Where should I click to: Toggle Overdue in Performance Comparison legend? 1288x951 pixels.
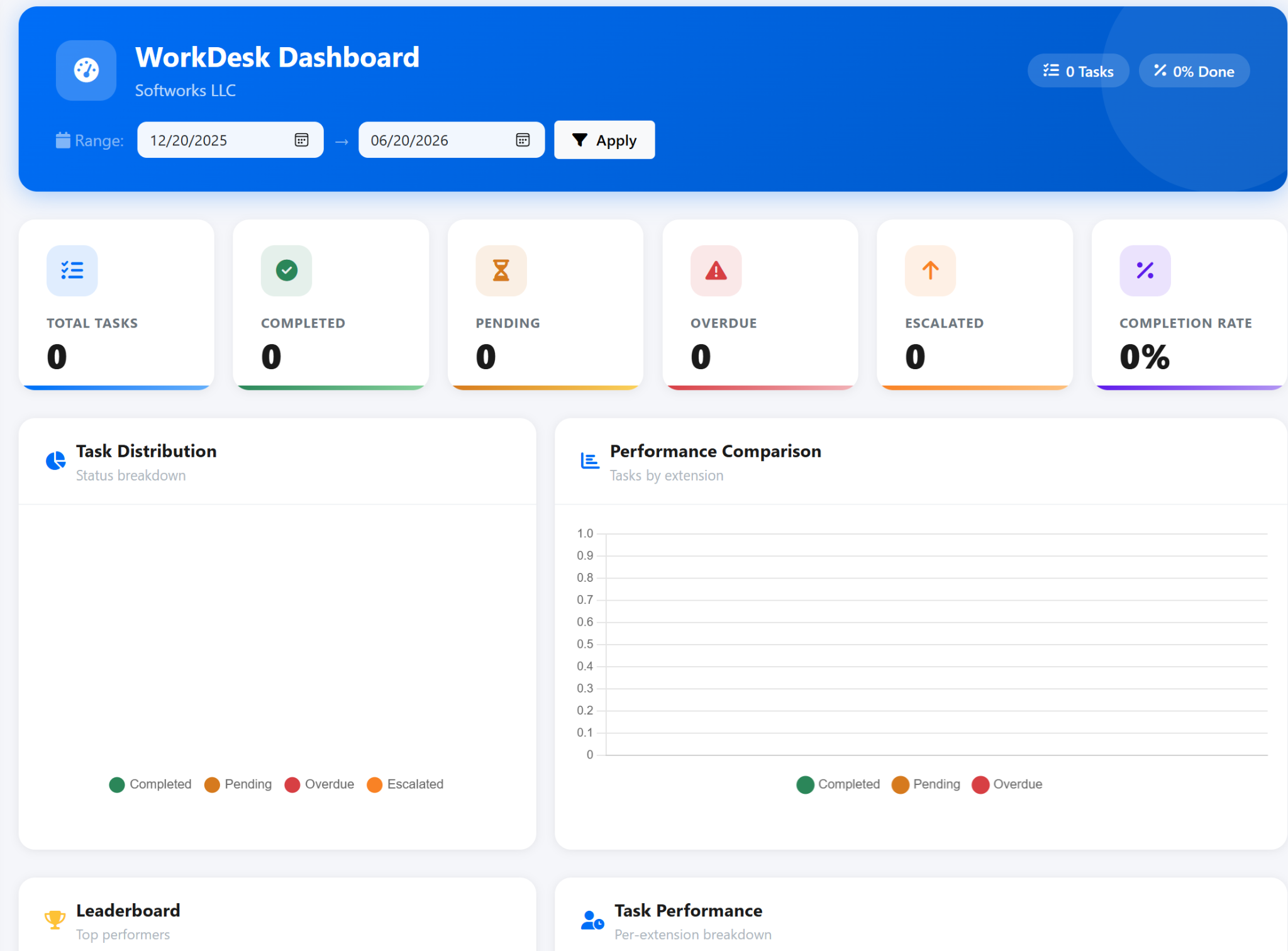click(1007, 784)
